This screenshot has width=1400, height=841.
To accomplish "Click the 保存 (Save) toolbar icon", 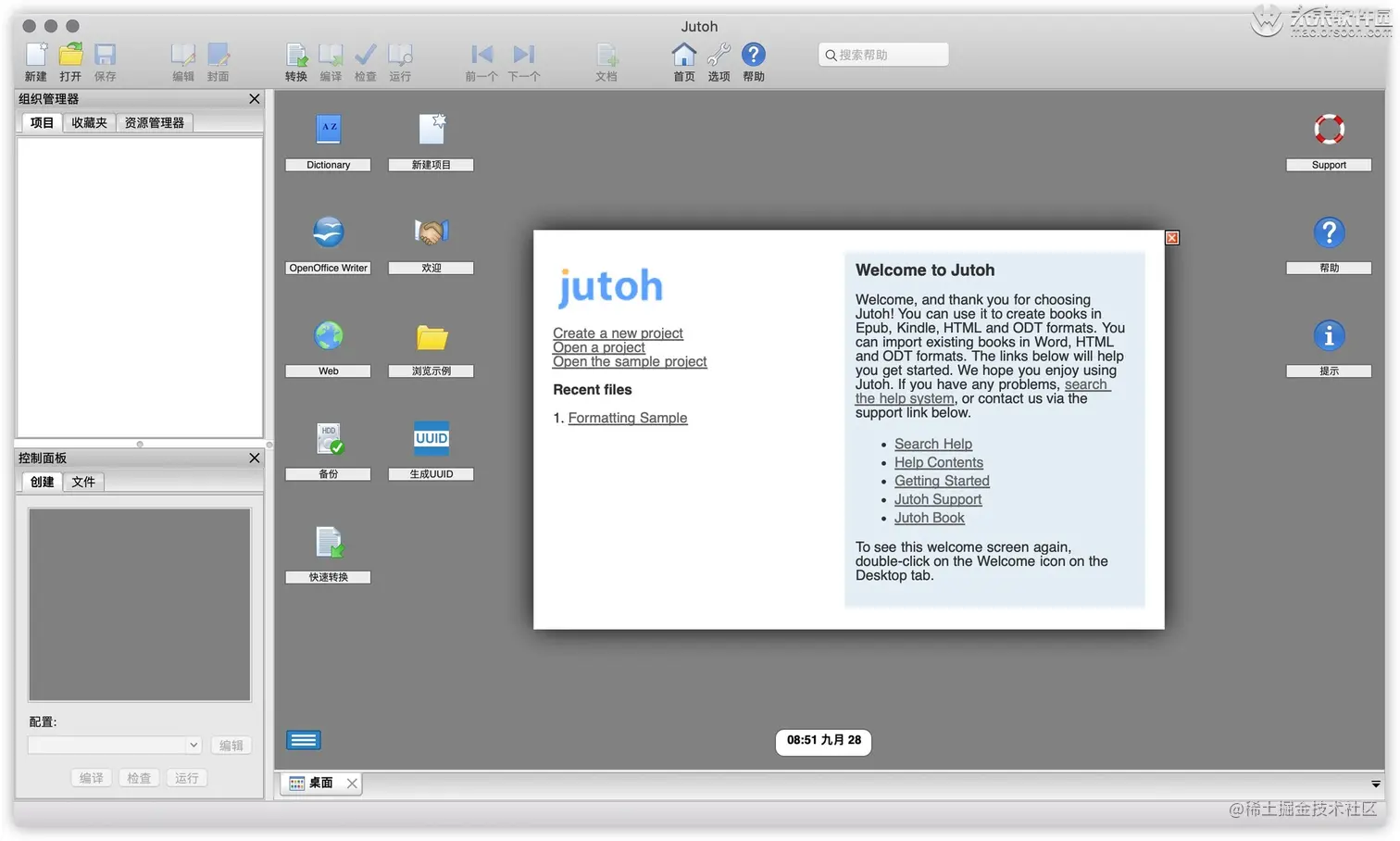I will click(106, 55).
